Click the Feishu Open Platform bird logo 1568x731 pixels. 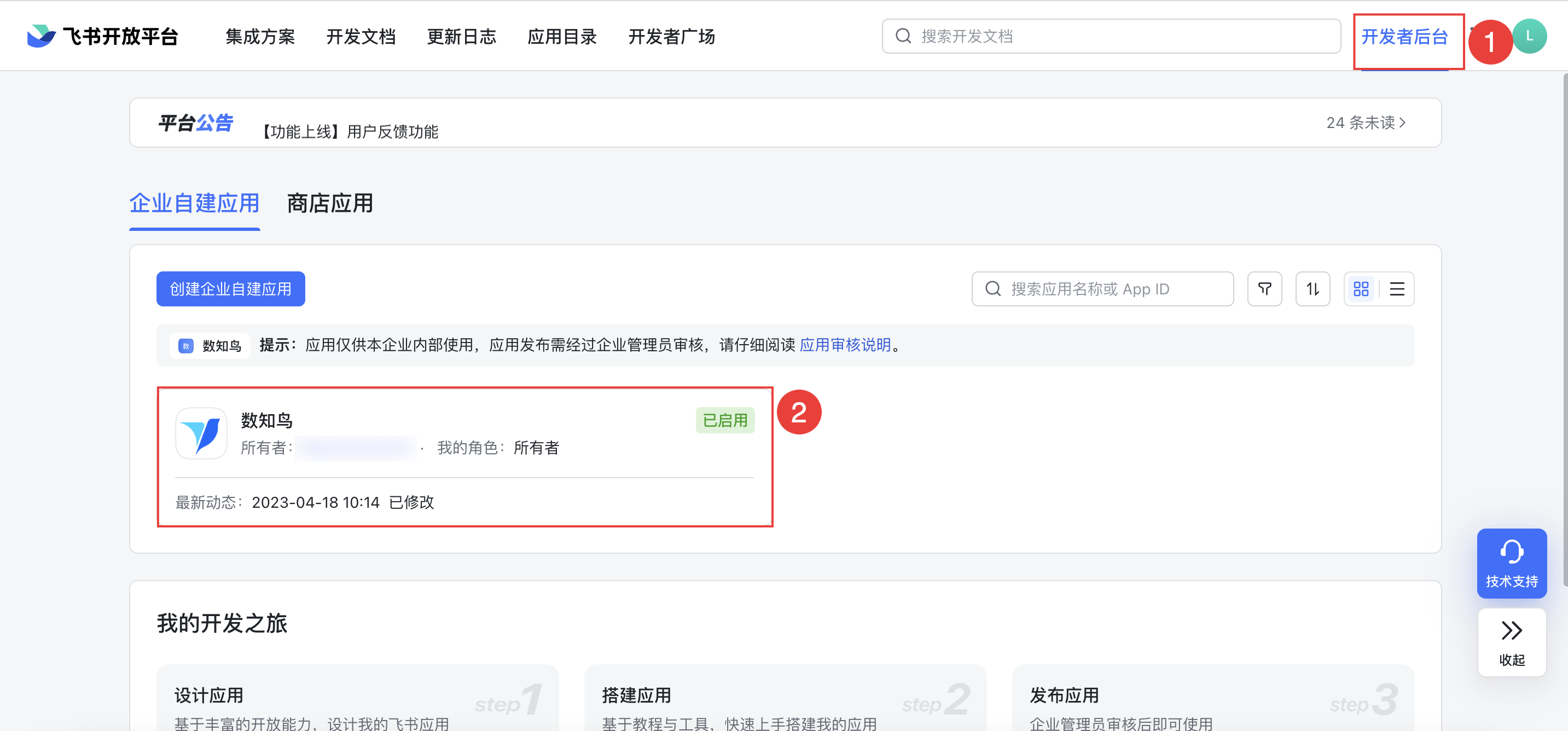click(x=42, y=36)
